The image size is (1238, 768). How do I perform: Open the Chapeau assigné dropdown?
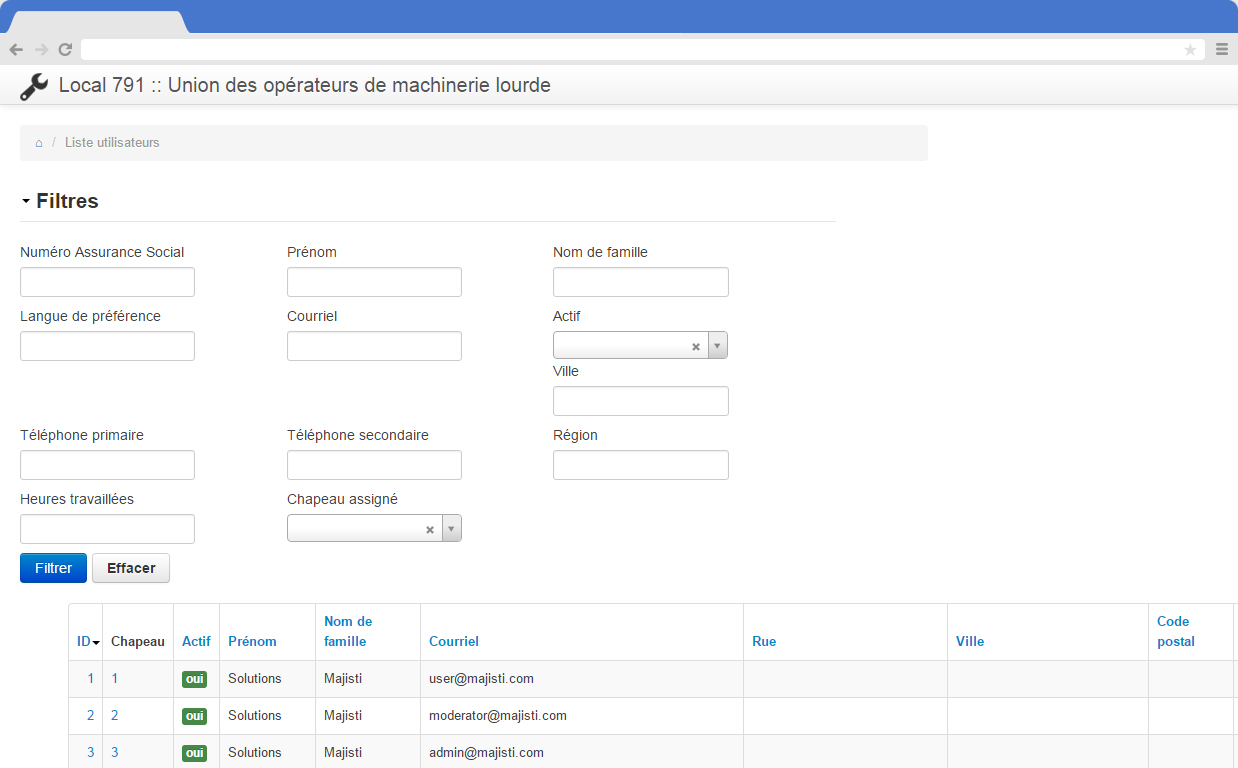click(451, 530)
